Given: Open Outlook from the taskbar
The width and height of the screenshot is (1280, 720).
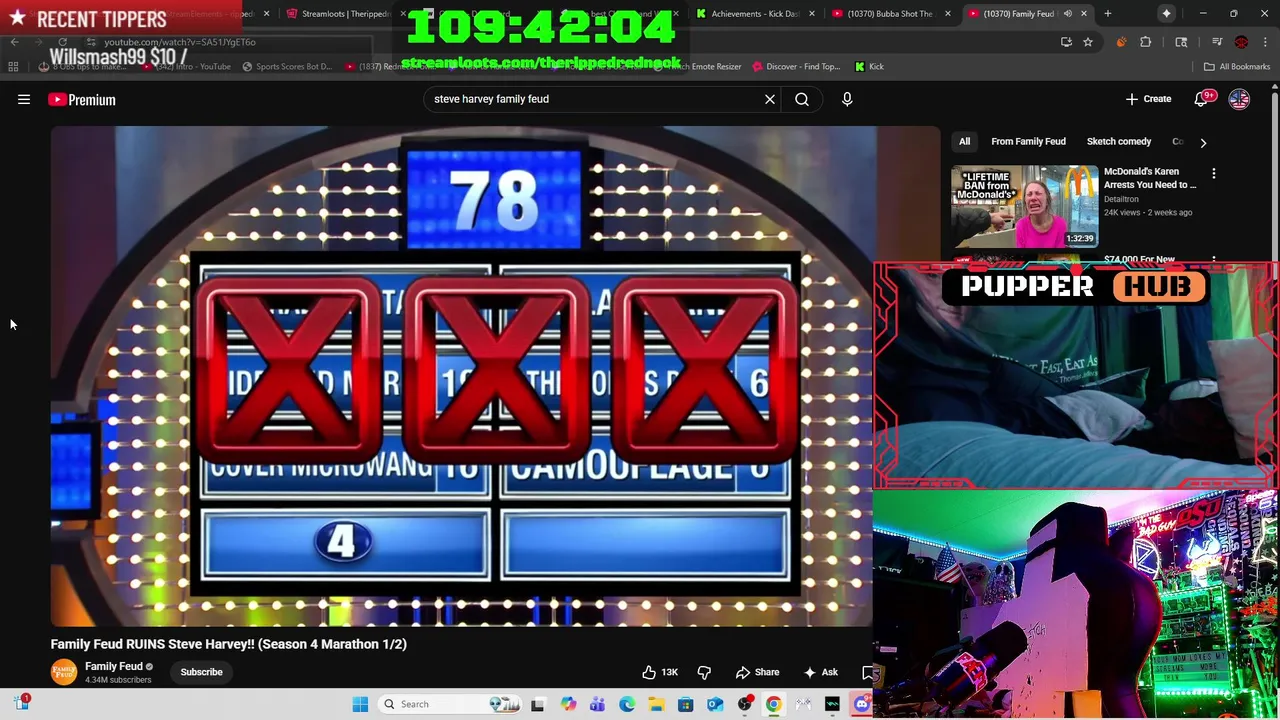Looking at the screenshot, I should tap(715, 704).
